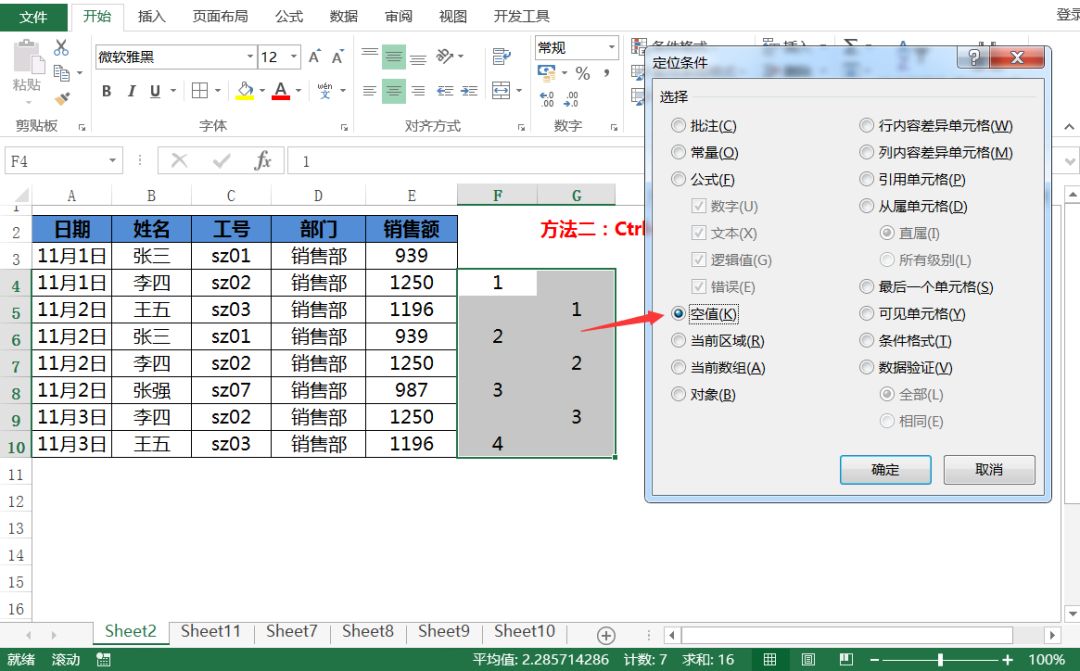Open the borders dropdown arrow
The width and height of the screenshot is (1080, 671).
coord(218,91)
